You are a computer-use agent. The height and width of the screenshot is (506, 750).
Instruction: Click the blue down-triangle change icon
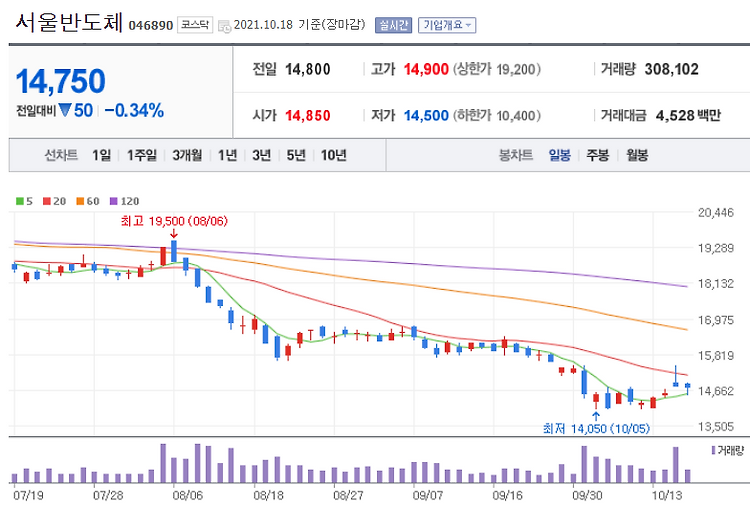click(65, 110)
